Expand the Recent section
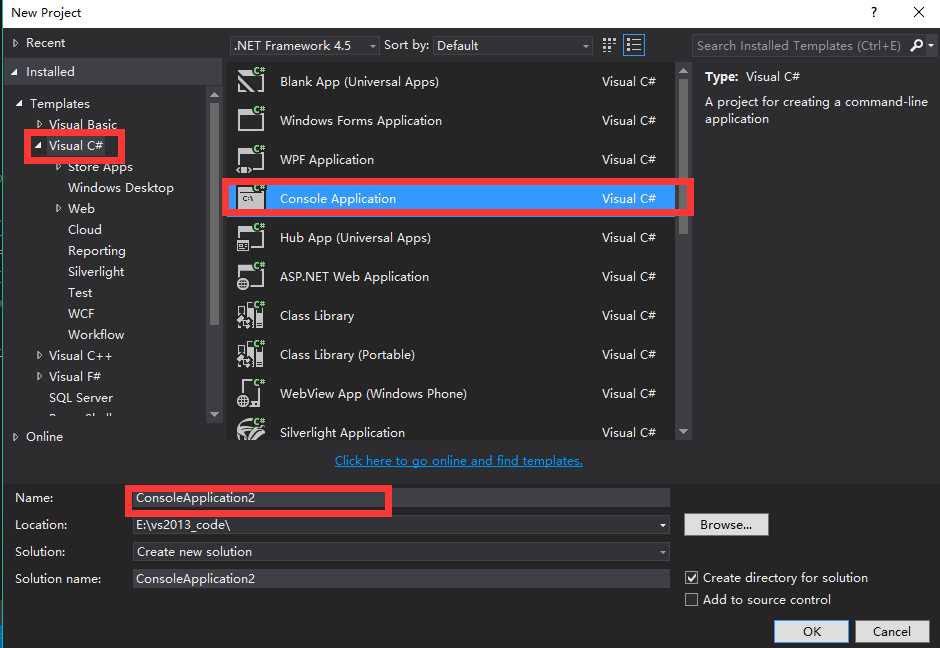 point(16,43)
